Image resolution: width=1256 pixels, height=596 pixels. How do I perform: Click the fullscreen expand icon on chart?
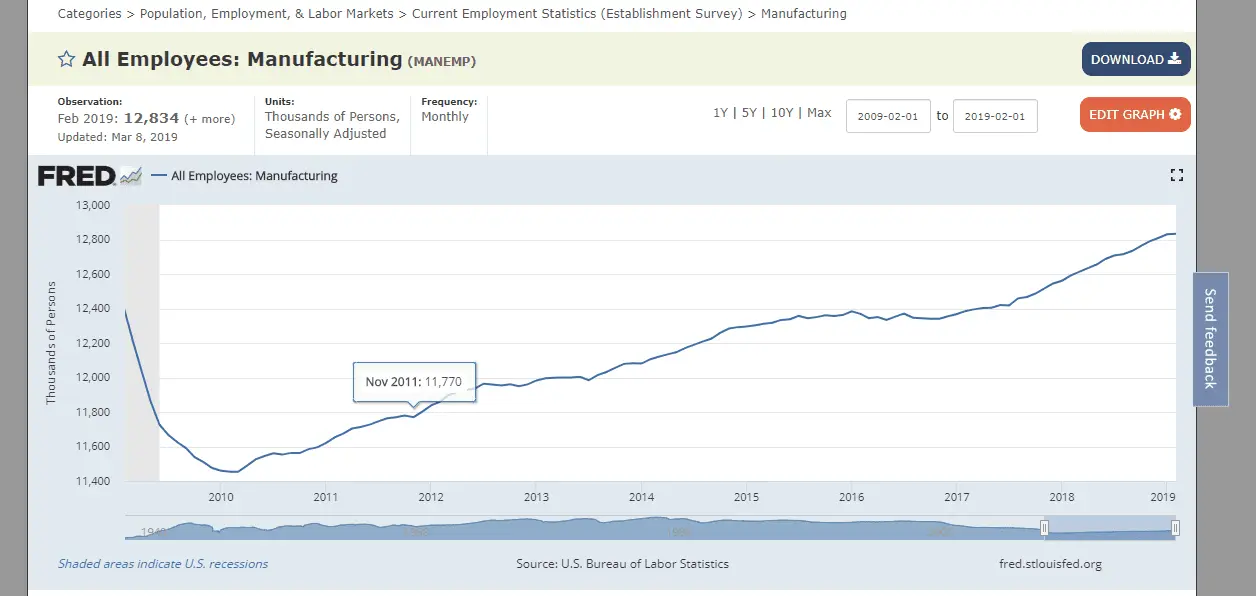coord(1176,175)
